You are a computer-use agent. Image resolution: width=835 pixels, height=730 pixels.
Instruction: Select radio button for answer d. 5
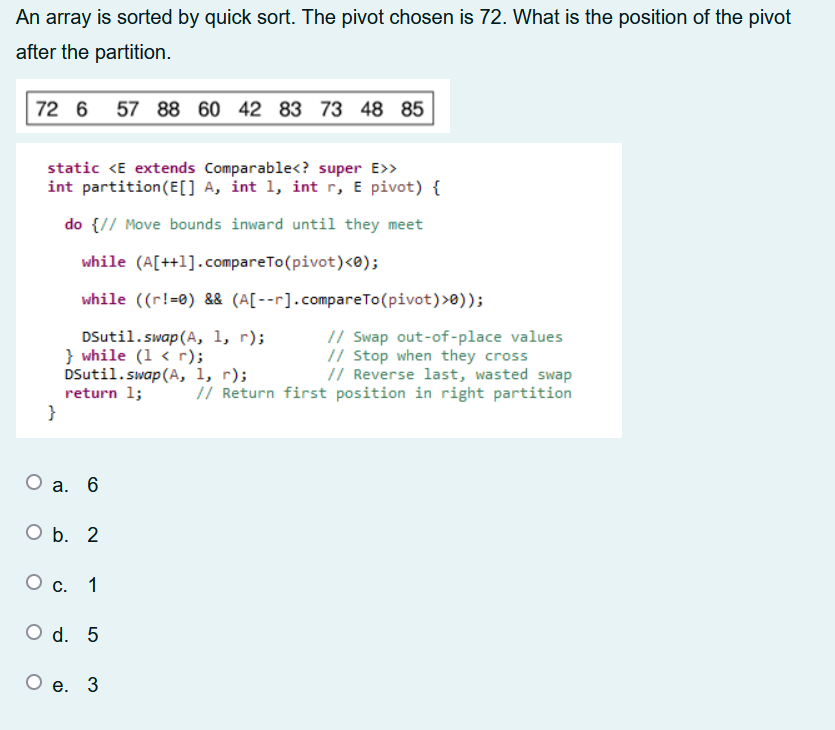coord(34,633)
